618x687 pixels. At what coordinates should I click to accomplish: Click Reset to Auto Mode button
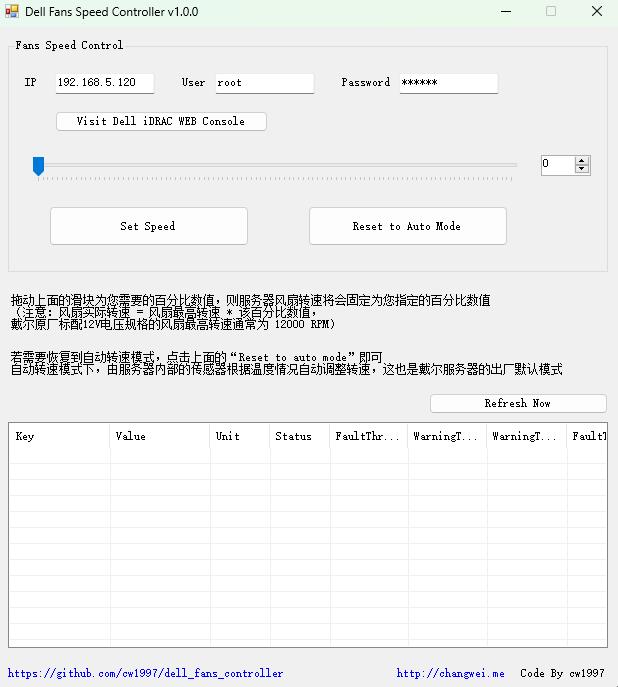click(408, 226)
